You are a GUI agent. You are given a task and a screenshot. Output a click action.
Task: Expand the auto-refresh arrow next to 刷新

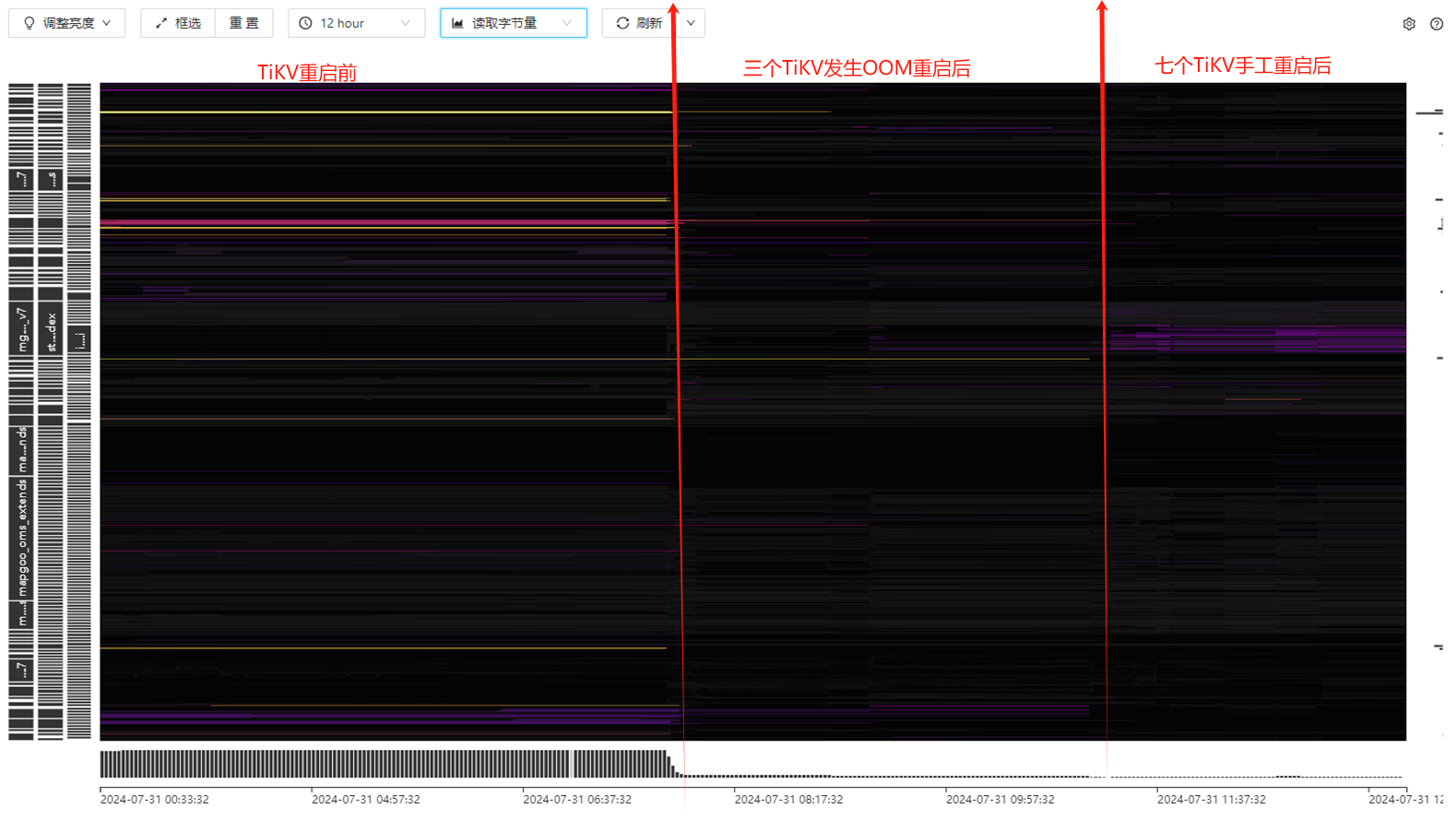pyautogui.click(x=691, y=23)
